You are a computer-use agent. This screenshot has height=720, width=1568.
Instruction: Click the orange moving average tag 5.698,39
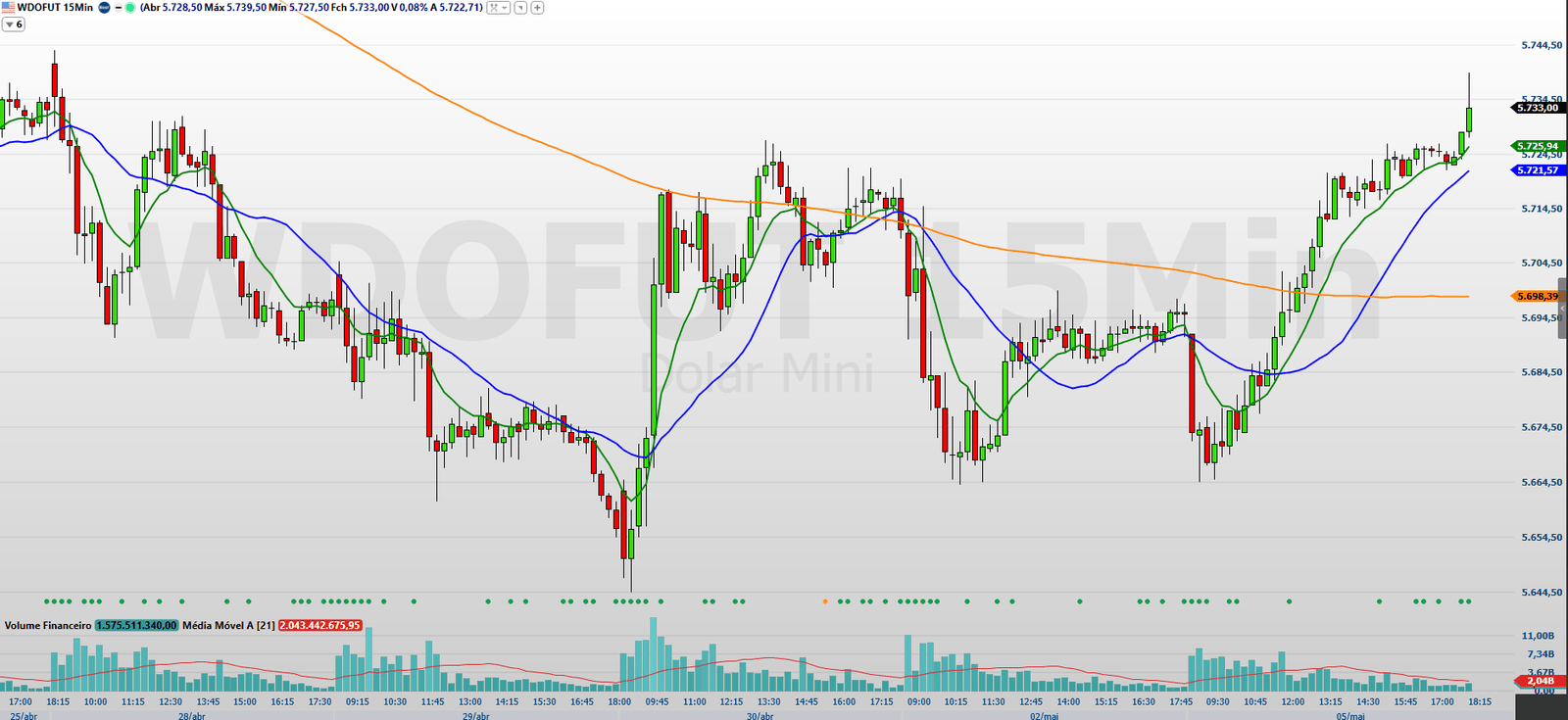1536,296
